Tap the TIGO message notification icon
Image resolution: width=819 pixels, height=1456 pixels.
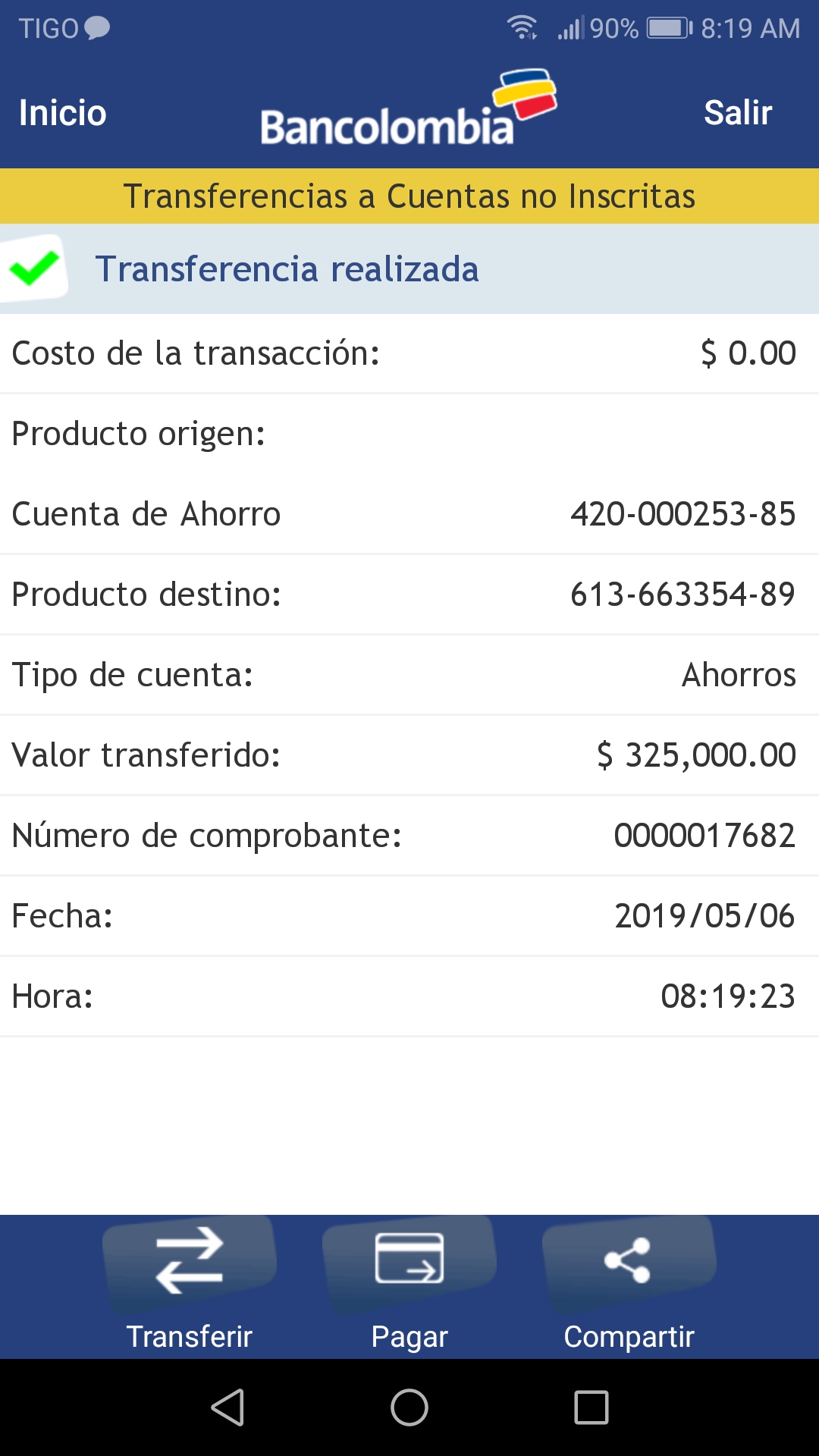coord(97,28)
